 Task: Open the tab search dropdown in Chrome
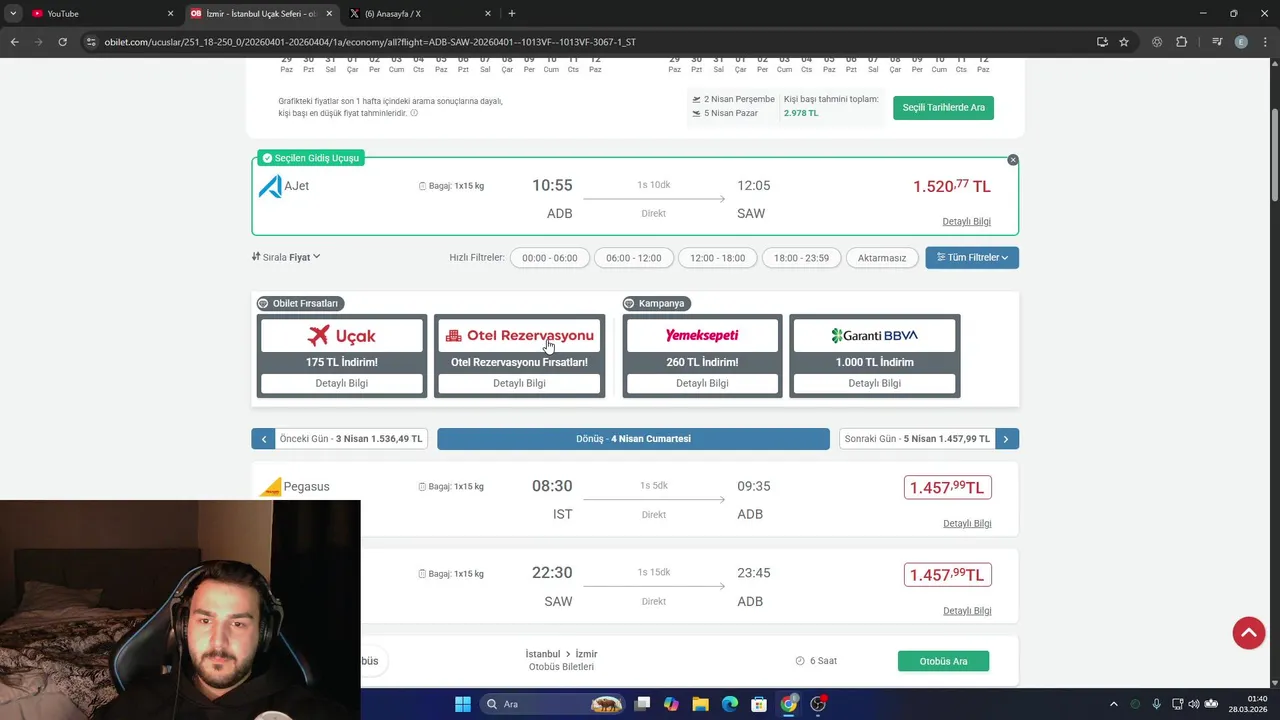click(x=13, y=14)
